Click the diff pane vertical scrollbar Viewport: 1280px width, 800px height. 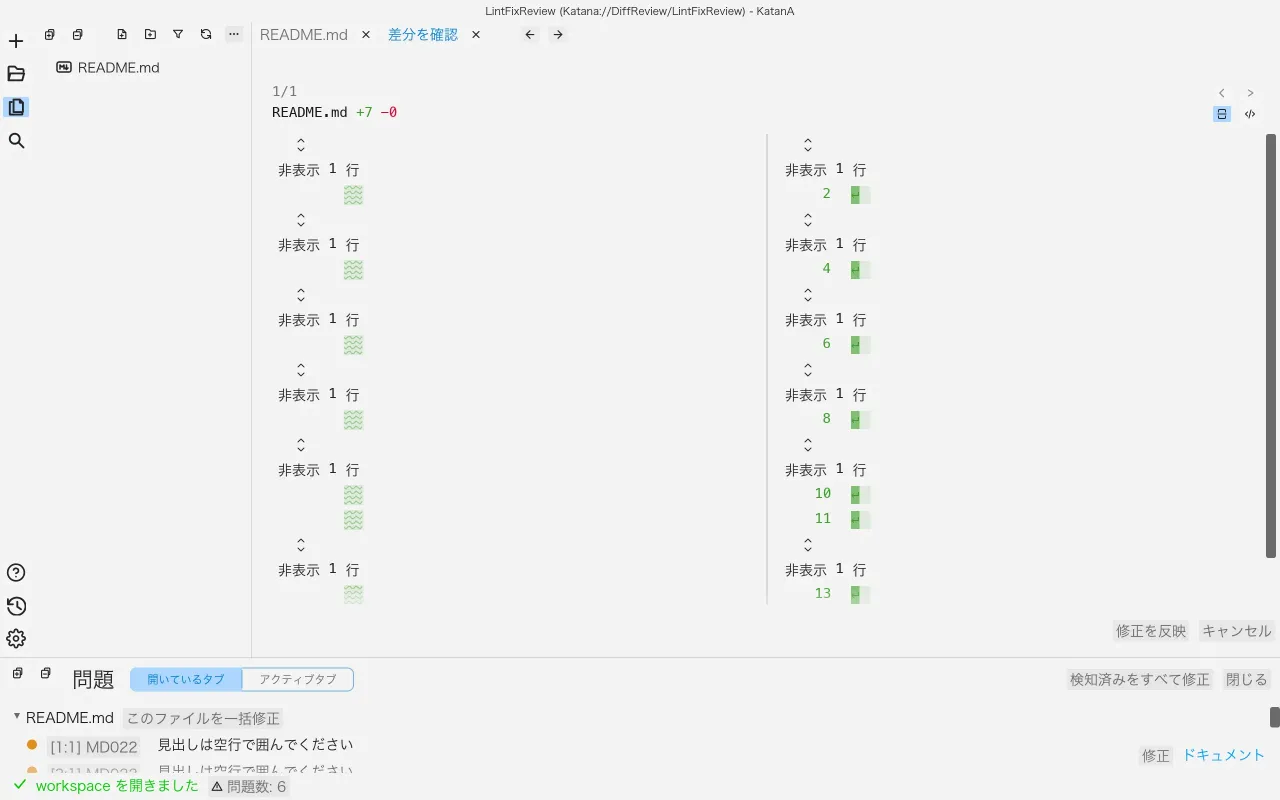(1272, 345)
